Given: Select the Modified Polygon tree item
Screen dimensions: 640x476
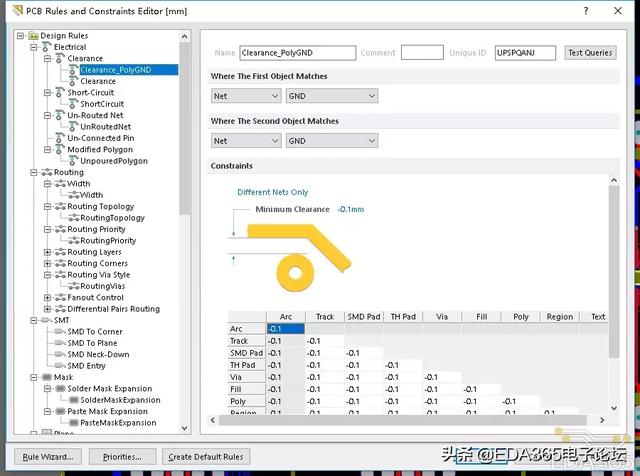Looking at the screenshot, I should [100, 150].
